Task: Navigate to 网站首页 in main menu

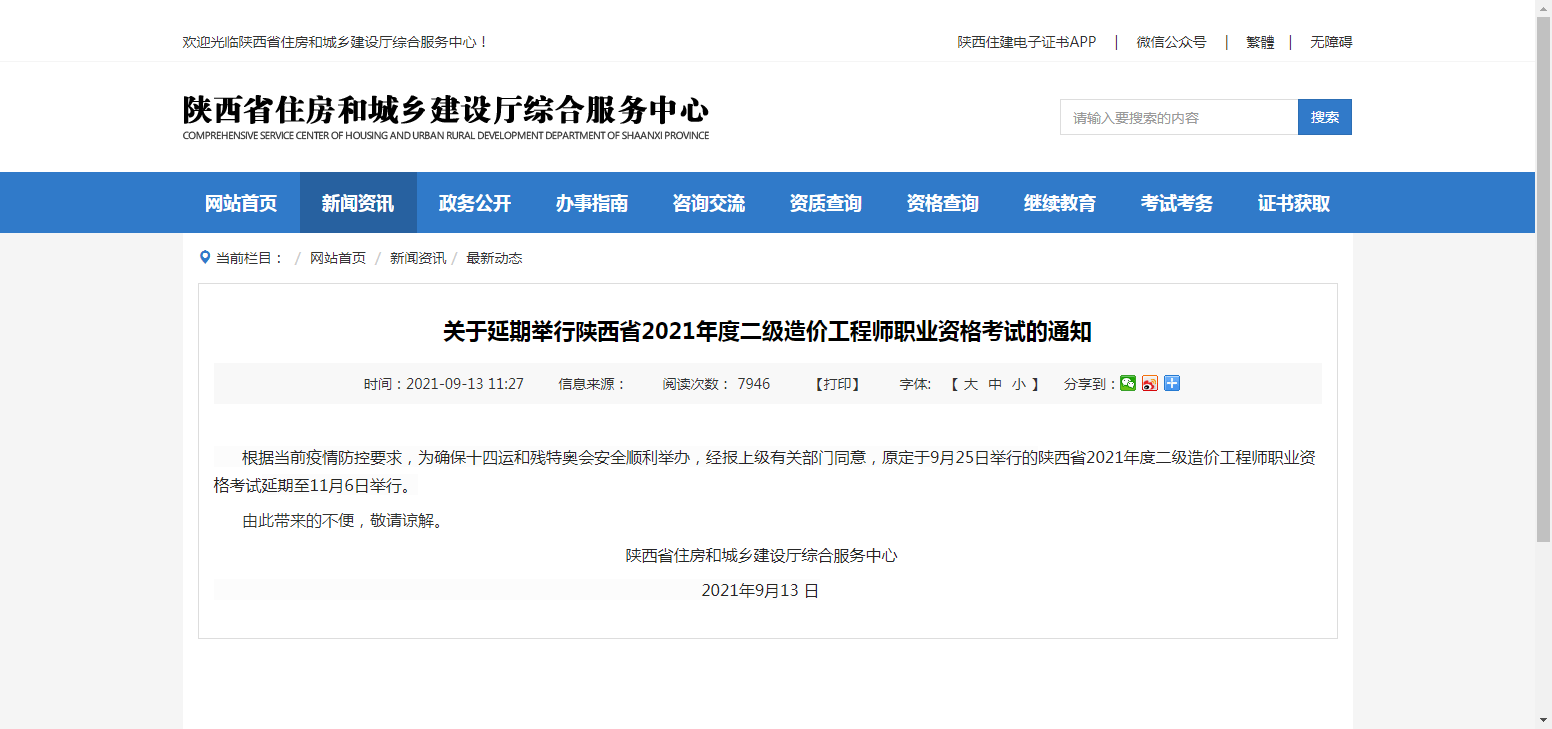Action: coord(240,202)
